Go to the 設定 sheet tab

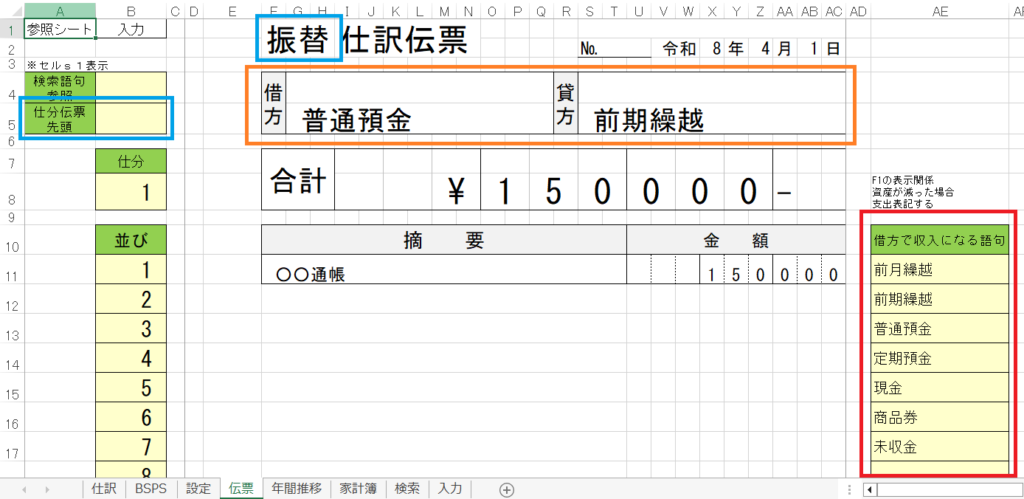[199, 489]
